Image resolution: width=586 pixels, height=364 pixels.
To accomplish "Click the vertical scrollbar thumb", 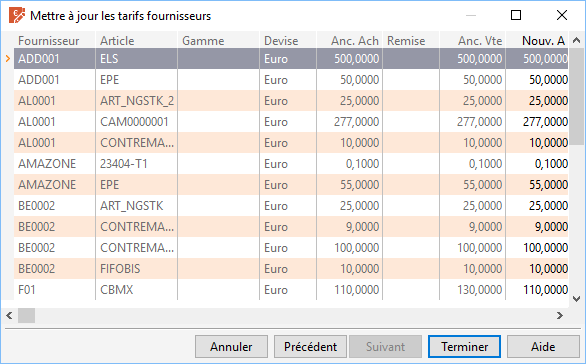I will (x=576, y=96).
